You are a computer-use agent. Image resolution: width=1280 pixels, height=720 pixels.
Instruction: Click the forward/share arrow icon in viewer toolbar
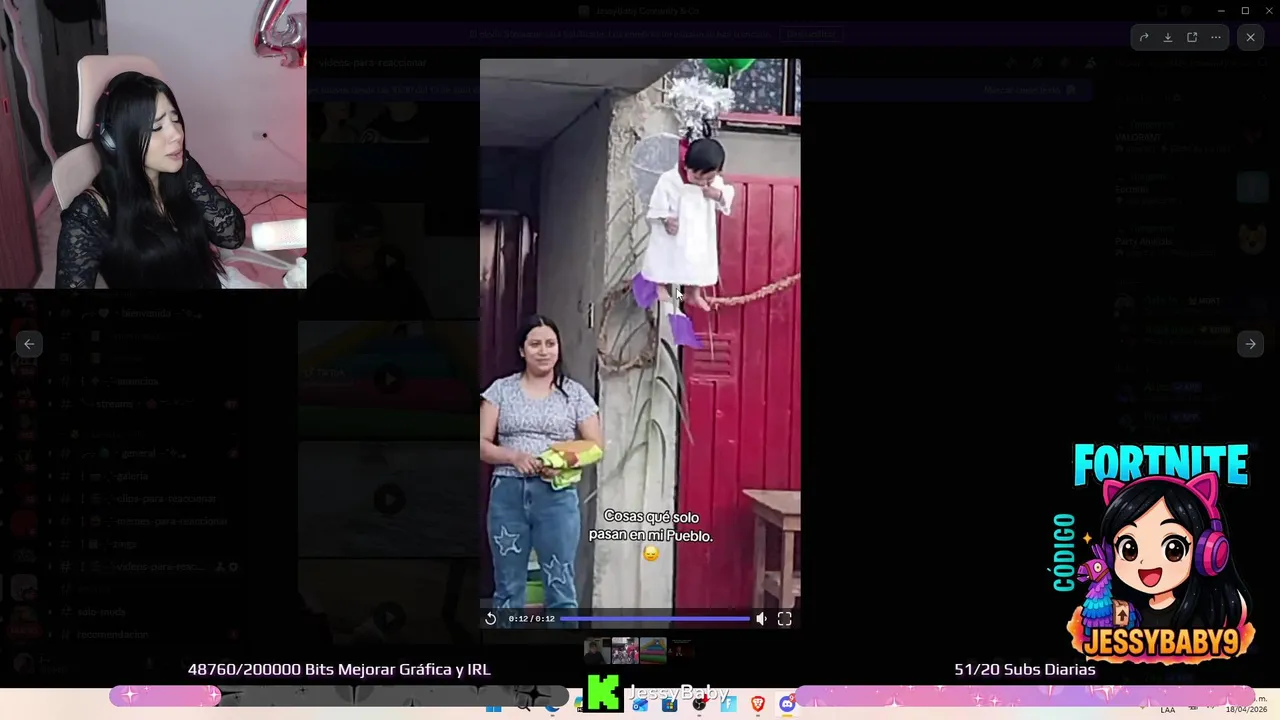pyautogui.click(x=1143, y=37)
